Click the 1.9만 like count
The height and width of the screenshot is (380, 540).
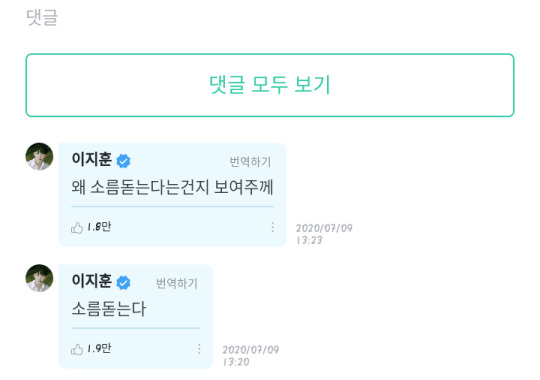(x=99, y=348)
